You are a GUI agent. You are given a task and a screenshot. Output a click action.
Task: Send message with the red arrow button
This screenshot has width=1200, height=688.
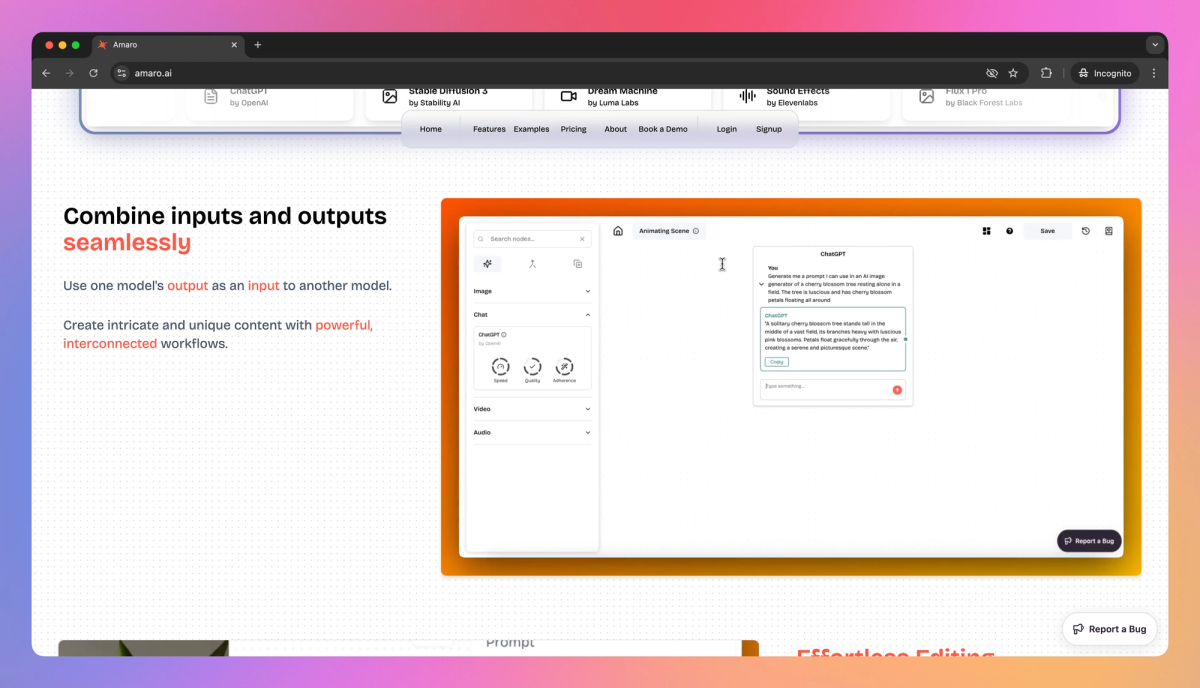point(897,390)
